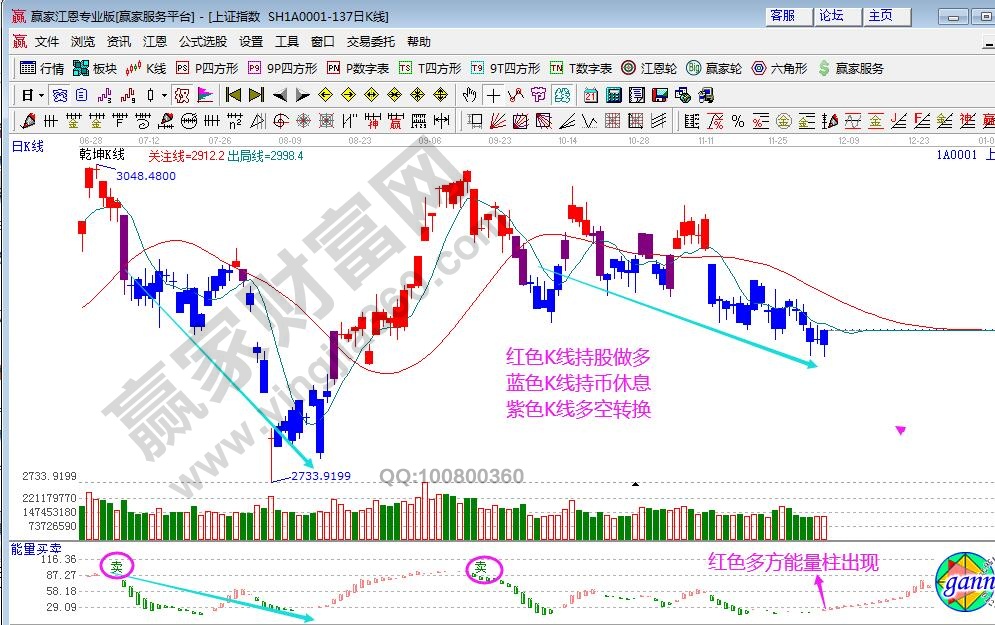Click the gann logo in indicator panel
The width and height of the screenshot is (995, 625).
click(x=964, y=583)
